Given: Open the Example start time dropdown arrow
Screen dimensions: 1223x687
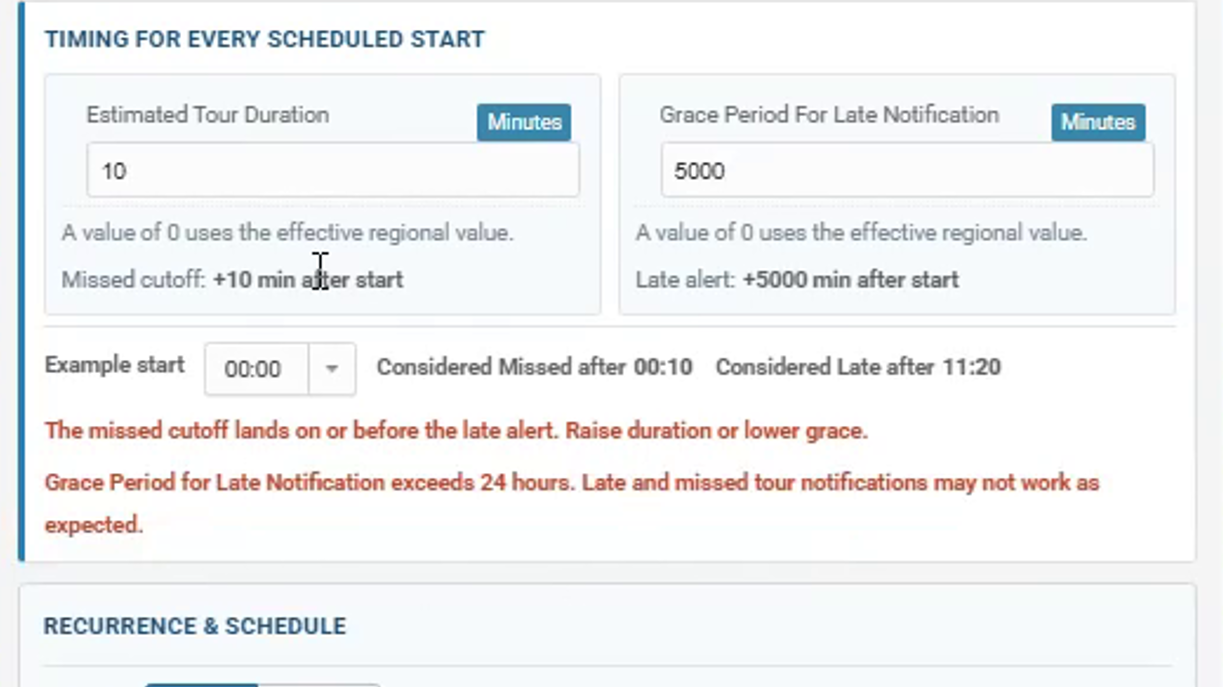Looking at the screenshot, I should 332,369.
